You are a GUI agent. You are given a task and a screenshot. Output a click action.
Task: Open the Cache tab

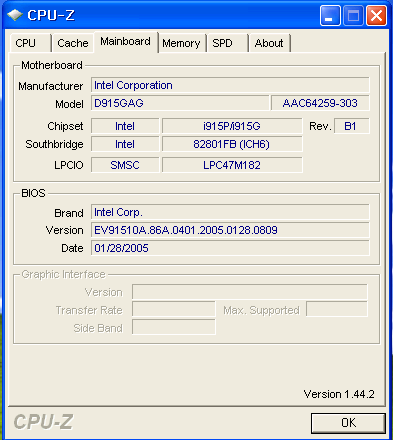click(x=73, y=43)
